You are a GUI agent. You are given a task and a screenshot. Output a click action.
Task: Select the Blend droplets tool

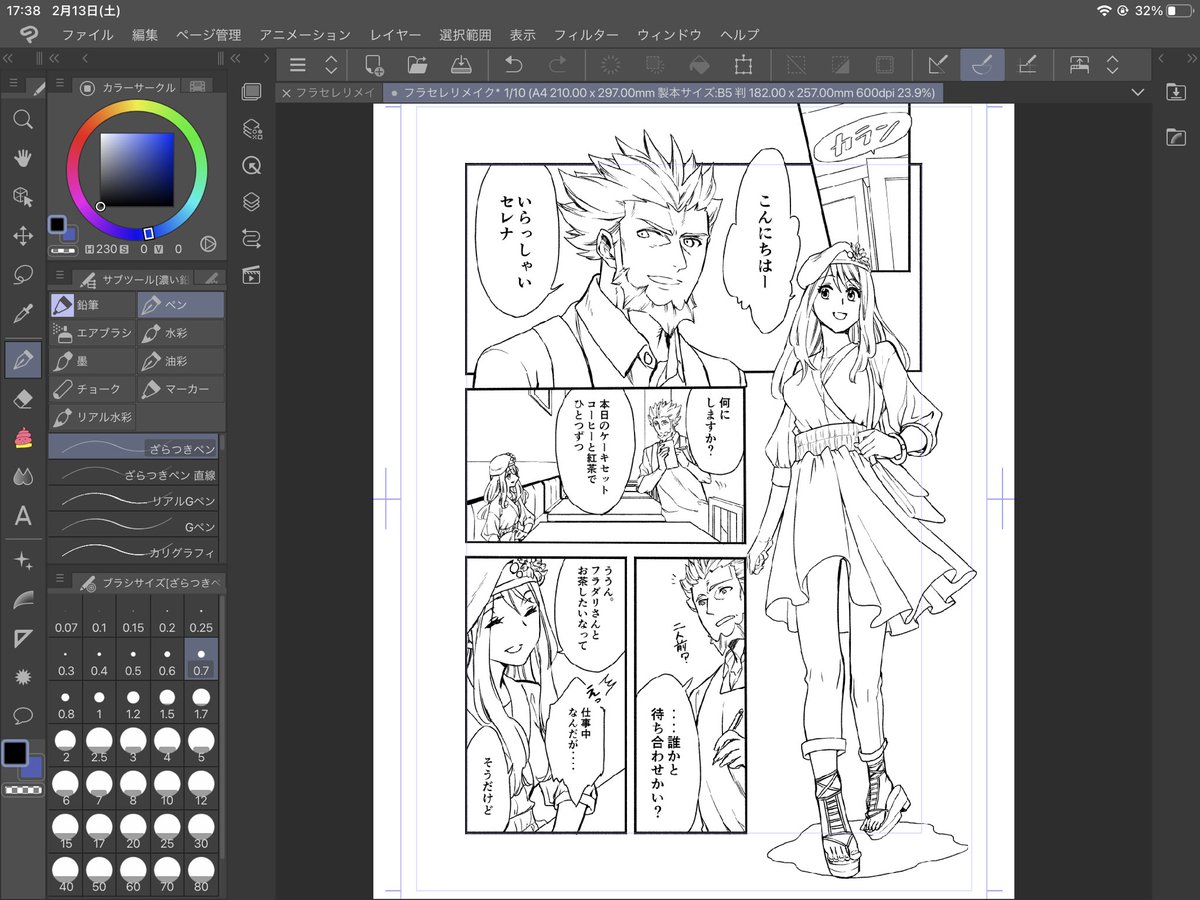tap(22, 477)
